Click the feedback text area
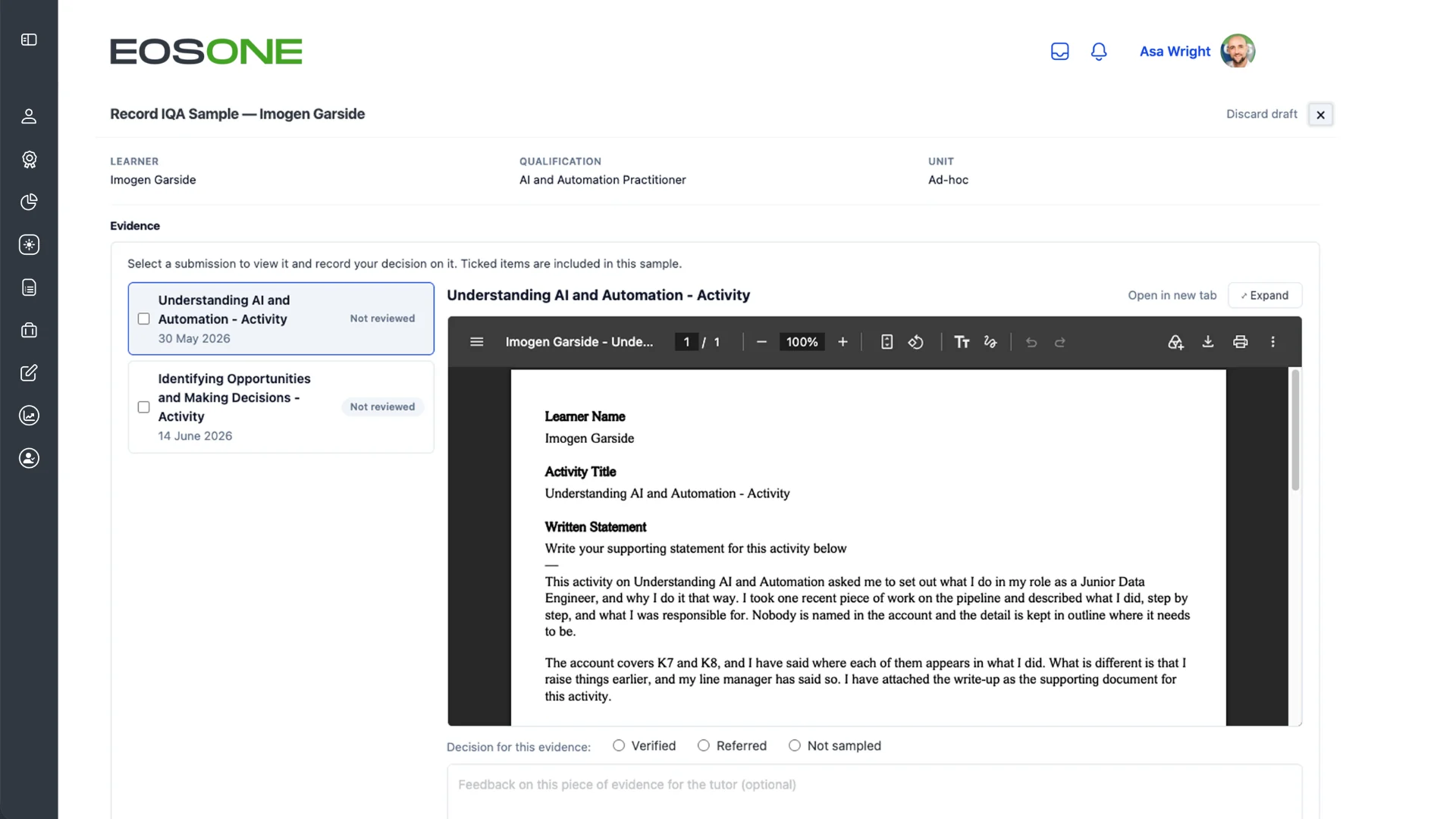 874,792
